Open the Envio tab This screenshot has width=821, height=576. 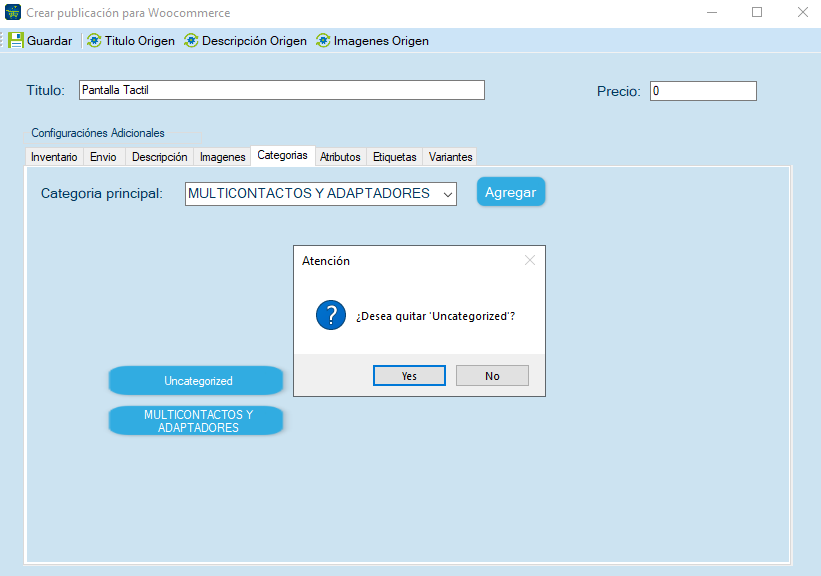[x=103, y=157]
